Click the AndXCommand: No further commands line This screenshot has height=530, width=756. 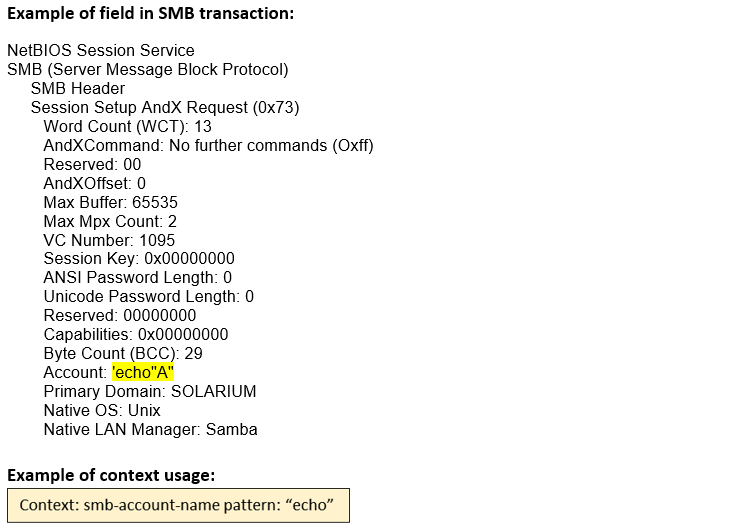(208, 145)
